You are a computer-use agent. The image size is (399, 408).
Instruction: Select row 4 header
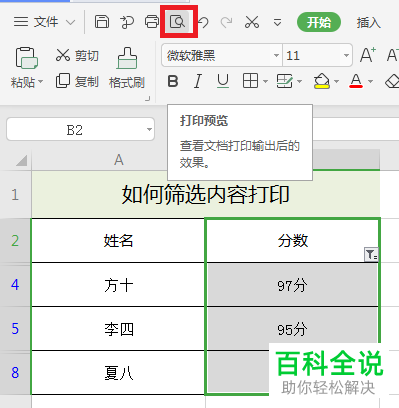15,285
